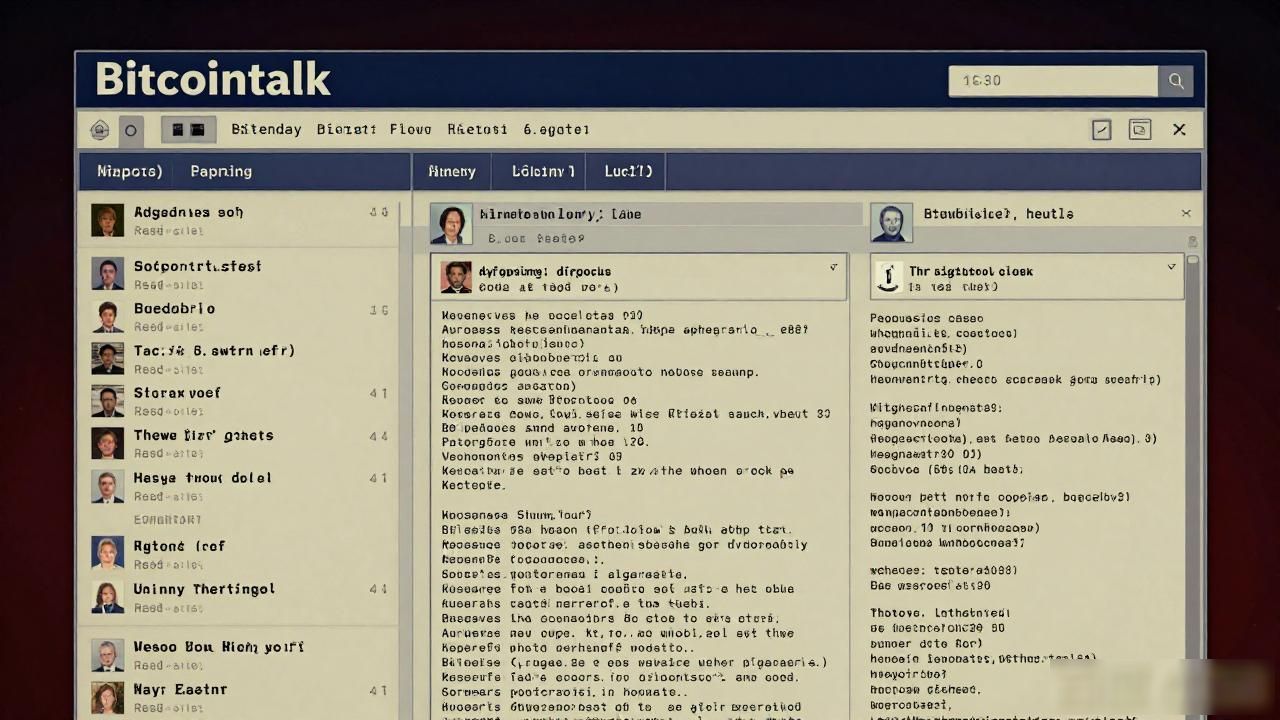Click the avatar in the middle thread header
The image size is (1280, 720).
pyautogui.click(x=451, y=224)
